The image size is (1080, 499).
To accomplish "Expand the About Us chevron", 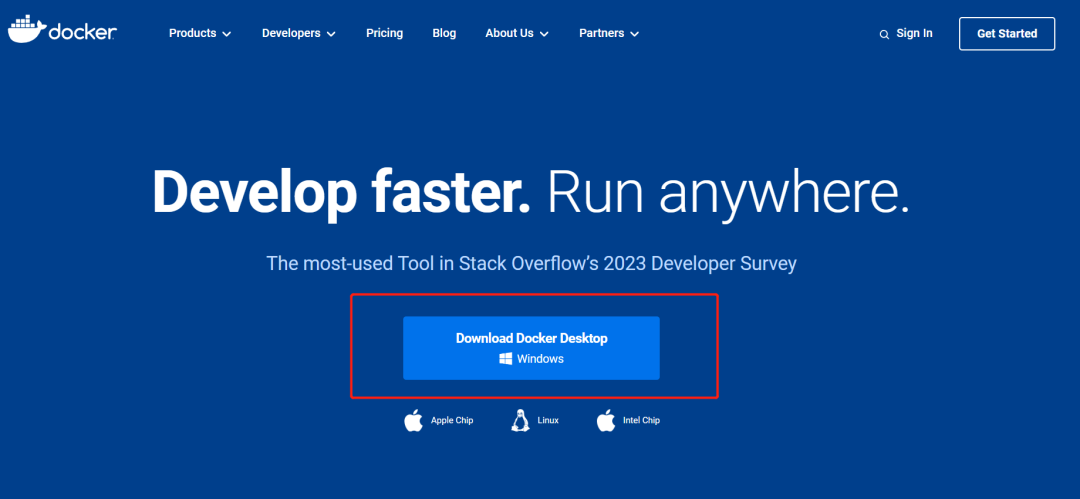I will coord(544,34).
